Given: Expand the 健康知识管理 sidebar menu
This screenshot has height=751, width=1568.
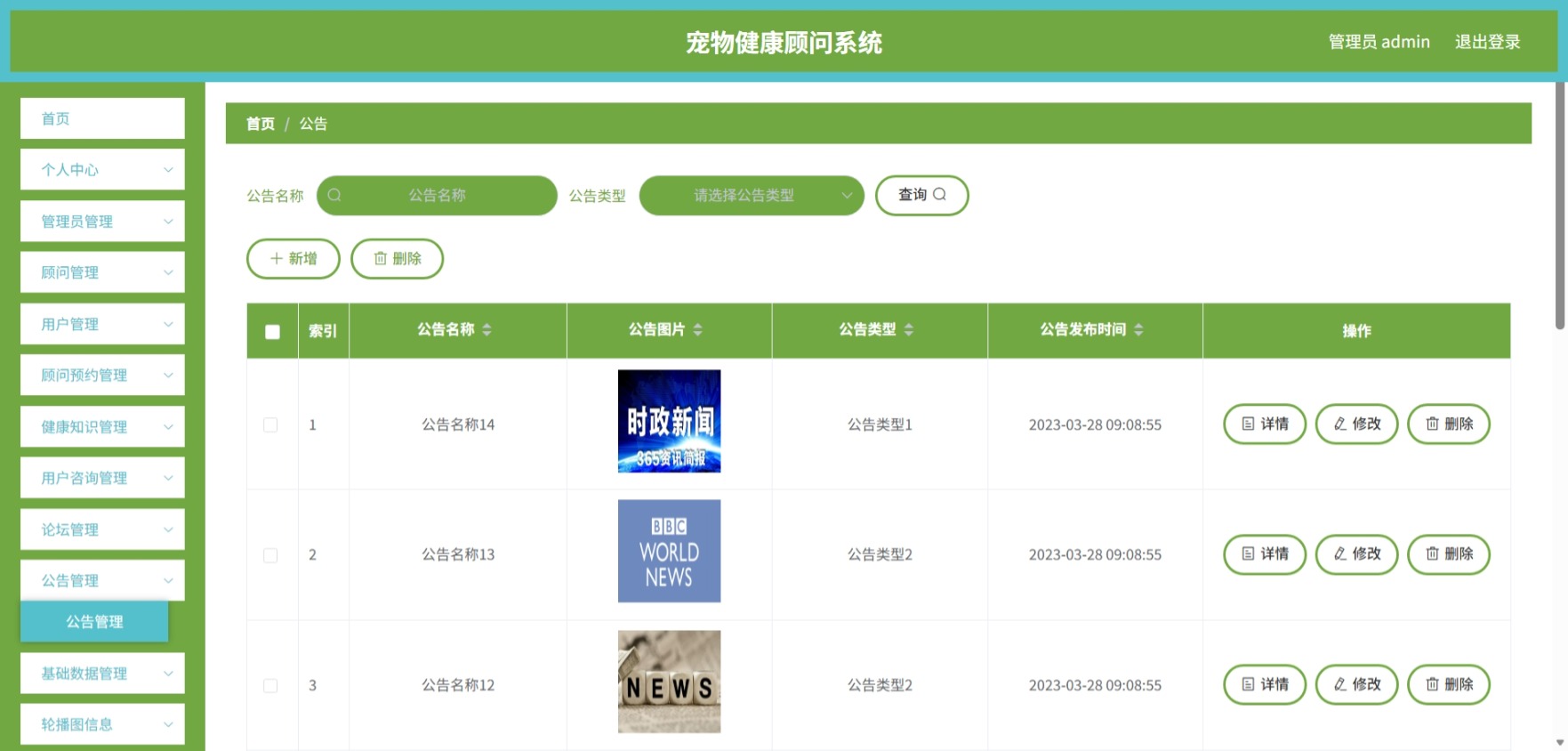Looking at the screenshot, I should tap(102, 427).
